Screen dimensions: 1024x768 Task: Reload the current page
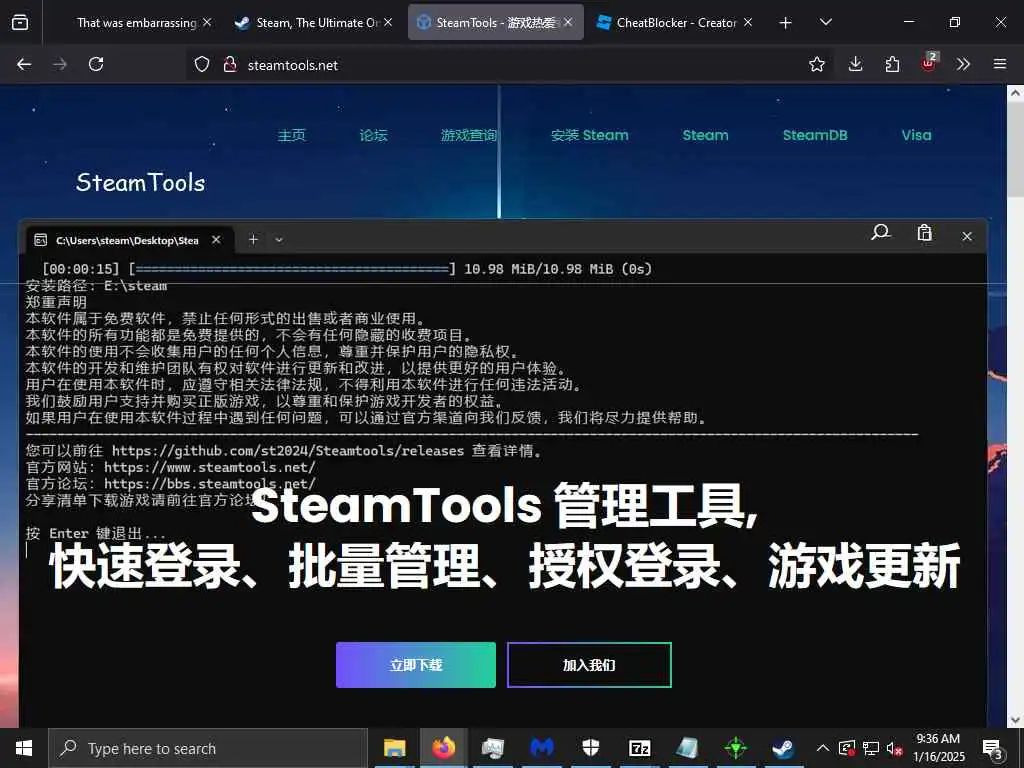pyautogui.click(x=96, y=64)
